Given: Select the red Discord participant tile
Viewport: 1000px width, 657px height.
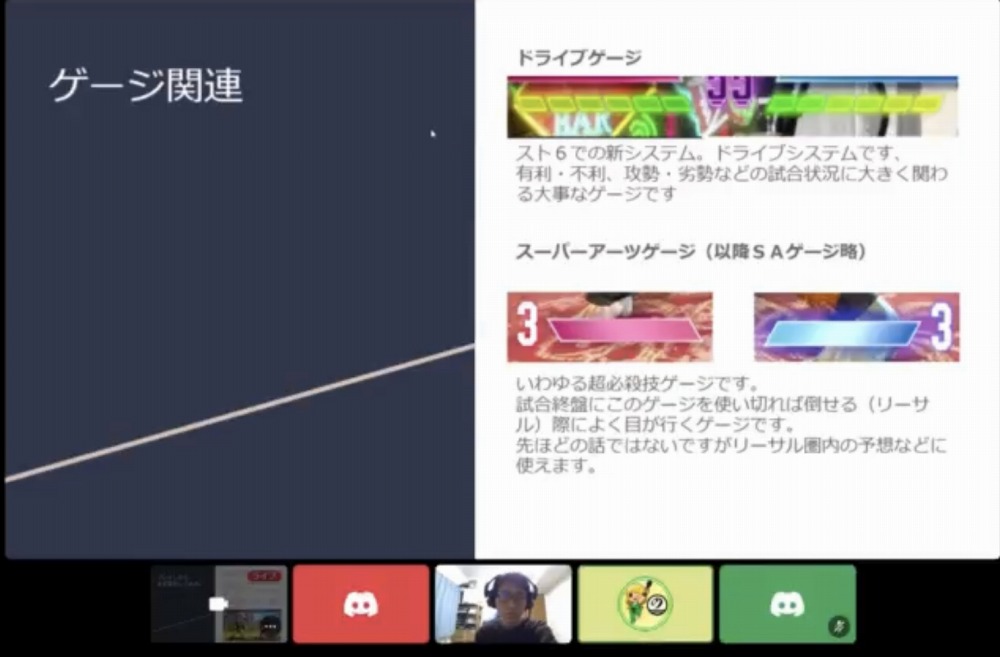Looking at the screenshot, I should coord(361,604).
